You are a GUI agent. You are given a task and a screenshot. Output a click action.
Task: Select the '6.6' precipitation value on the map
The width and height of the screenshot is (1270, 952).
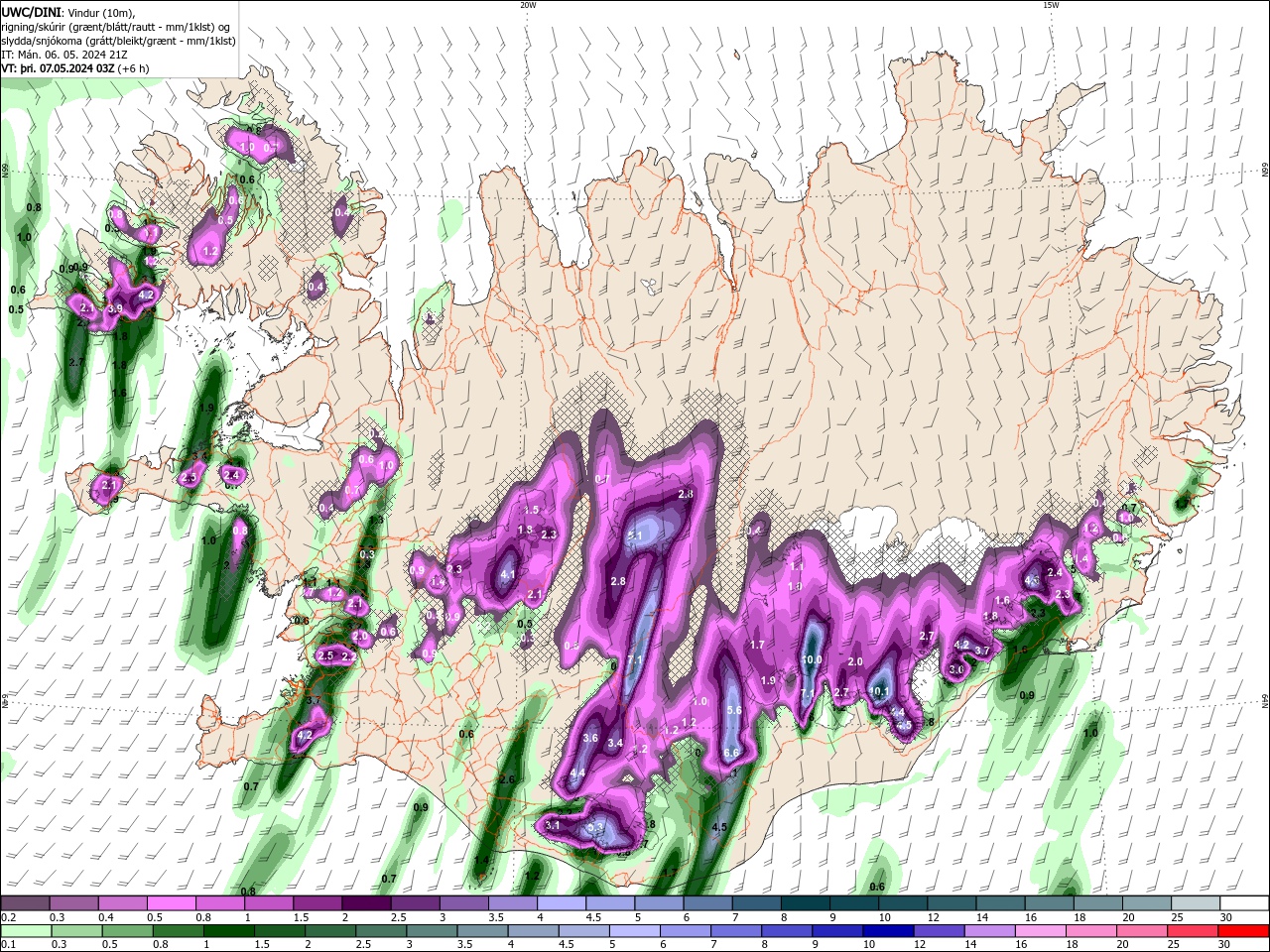[x=731, y=754]
